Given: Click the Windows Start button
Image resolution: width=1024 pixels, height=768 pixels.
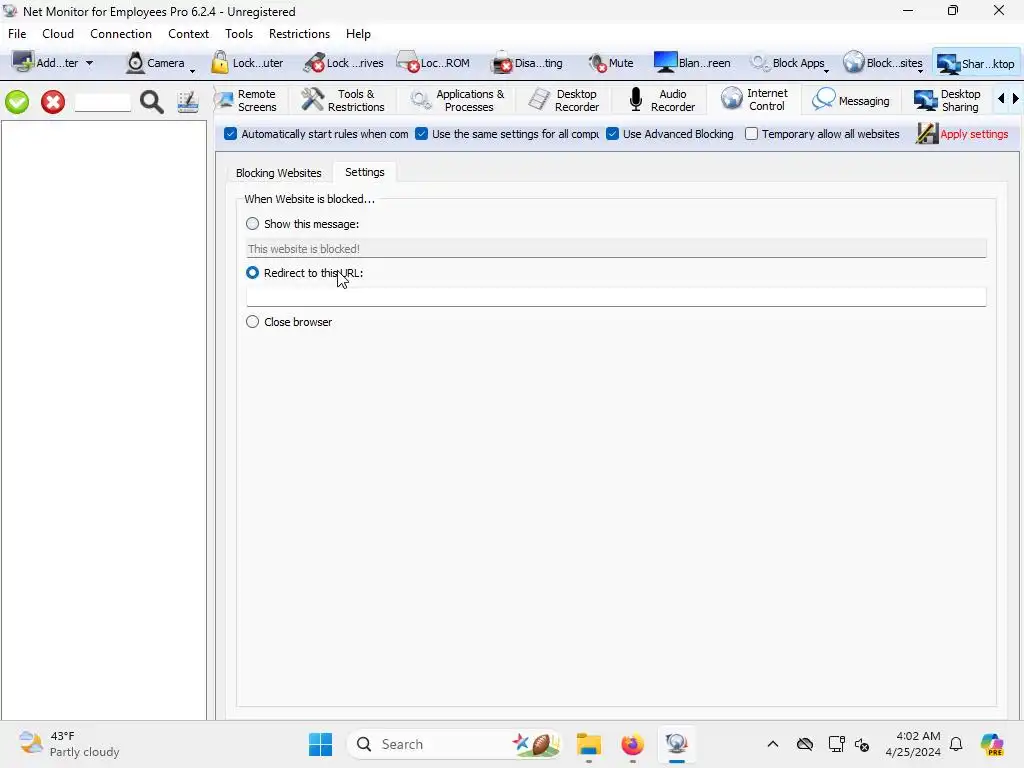Looking at the screenshot, I should (x=321, y=744).
